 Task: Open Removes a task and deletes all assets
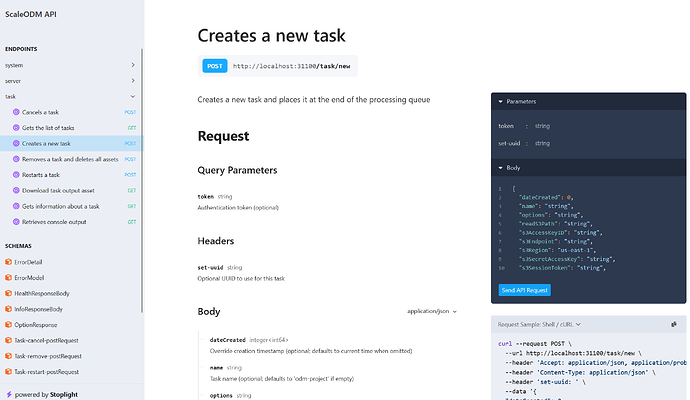(x=72, y=159)
